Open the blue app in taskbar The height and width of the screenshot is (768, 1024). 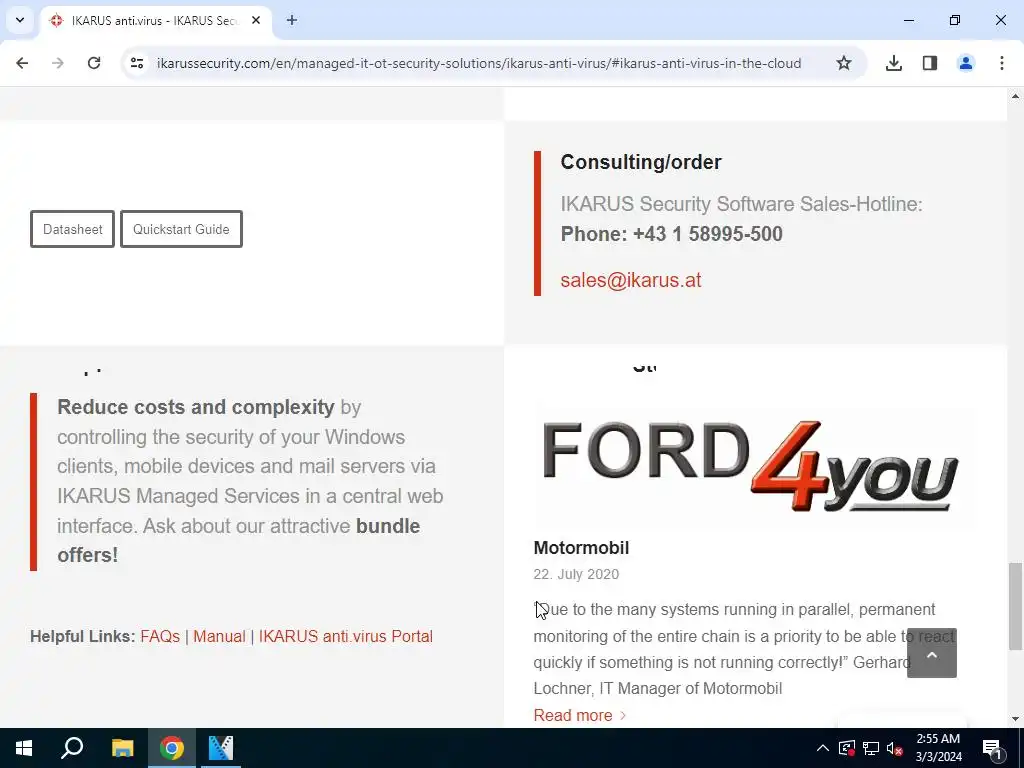click(x=221, y=748)
